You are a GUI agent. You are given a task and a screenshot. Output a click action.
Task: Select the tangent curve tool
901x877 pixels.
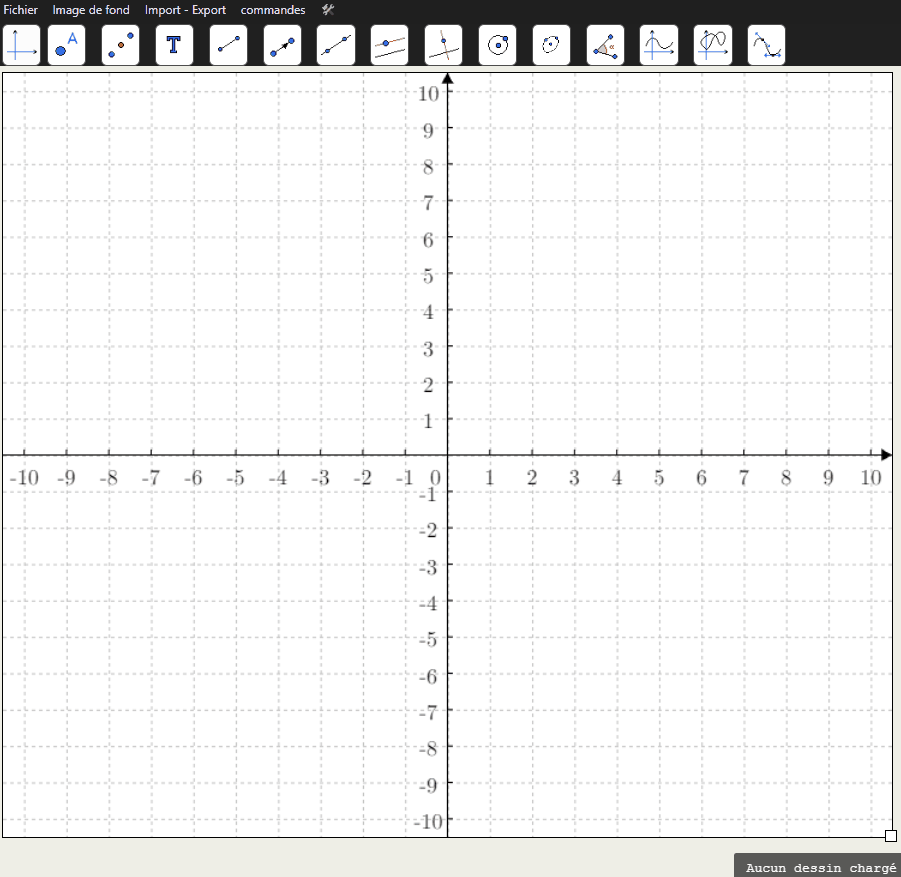766,45
